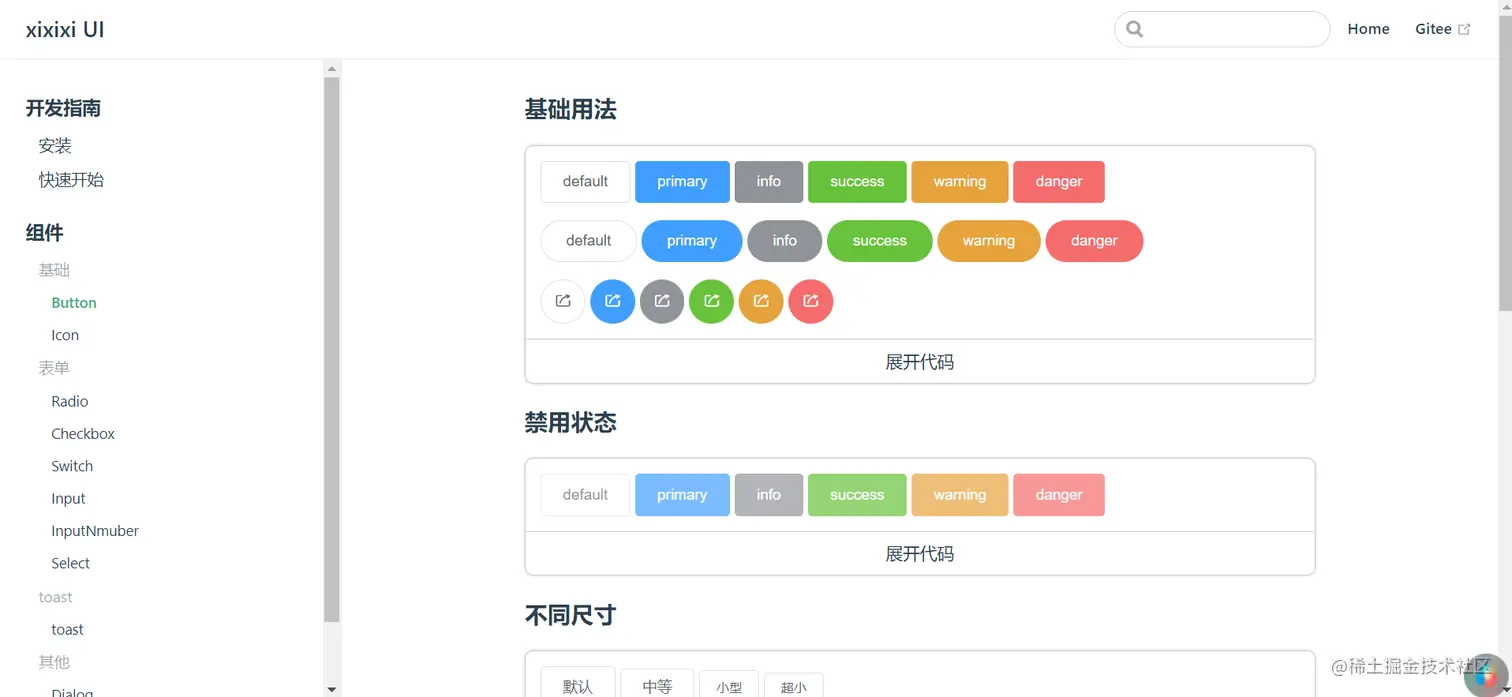Click the orange circular share icon button
The width and height of the screenshot is (1512, 697).
coord(761,301)
